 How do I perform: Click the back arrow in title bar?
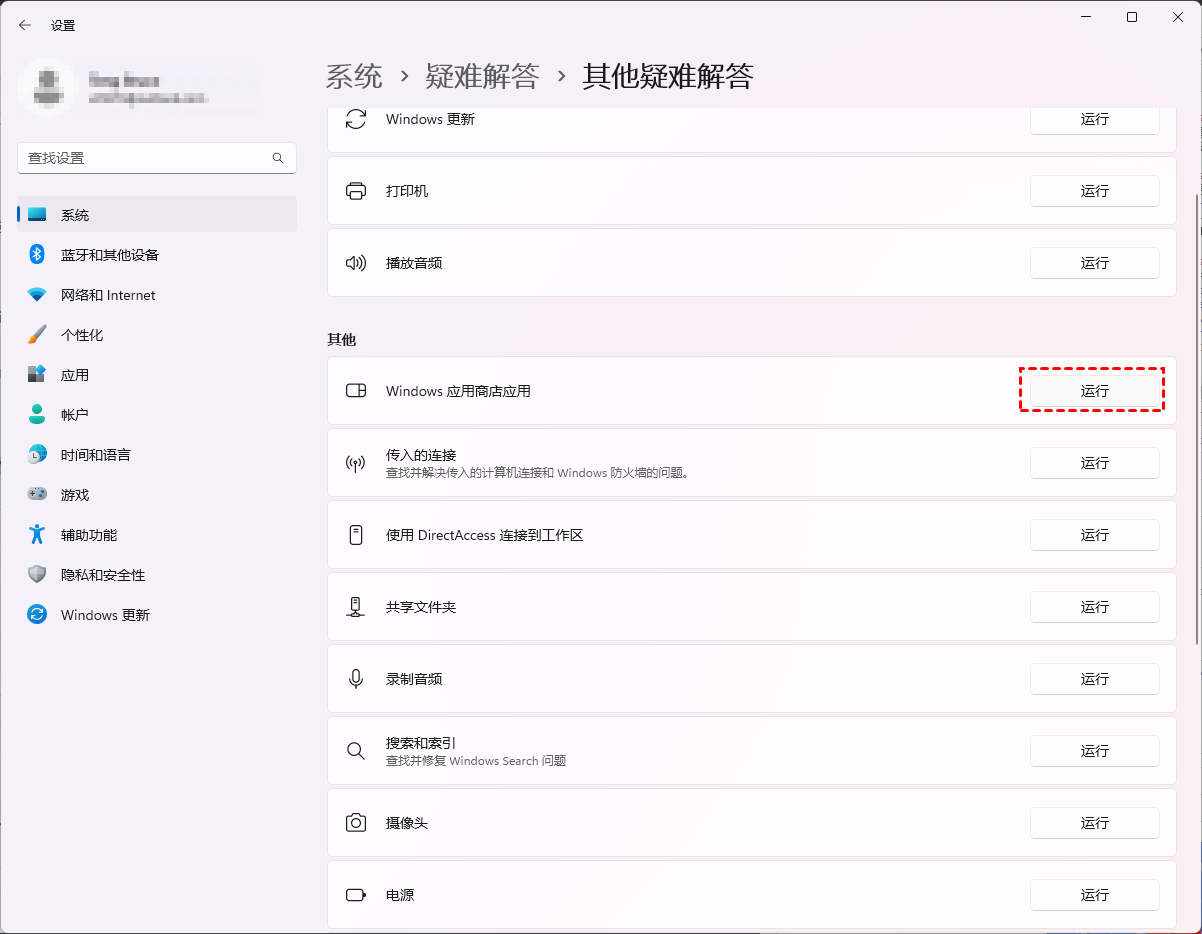25,25
